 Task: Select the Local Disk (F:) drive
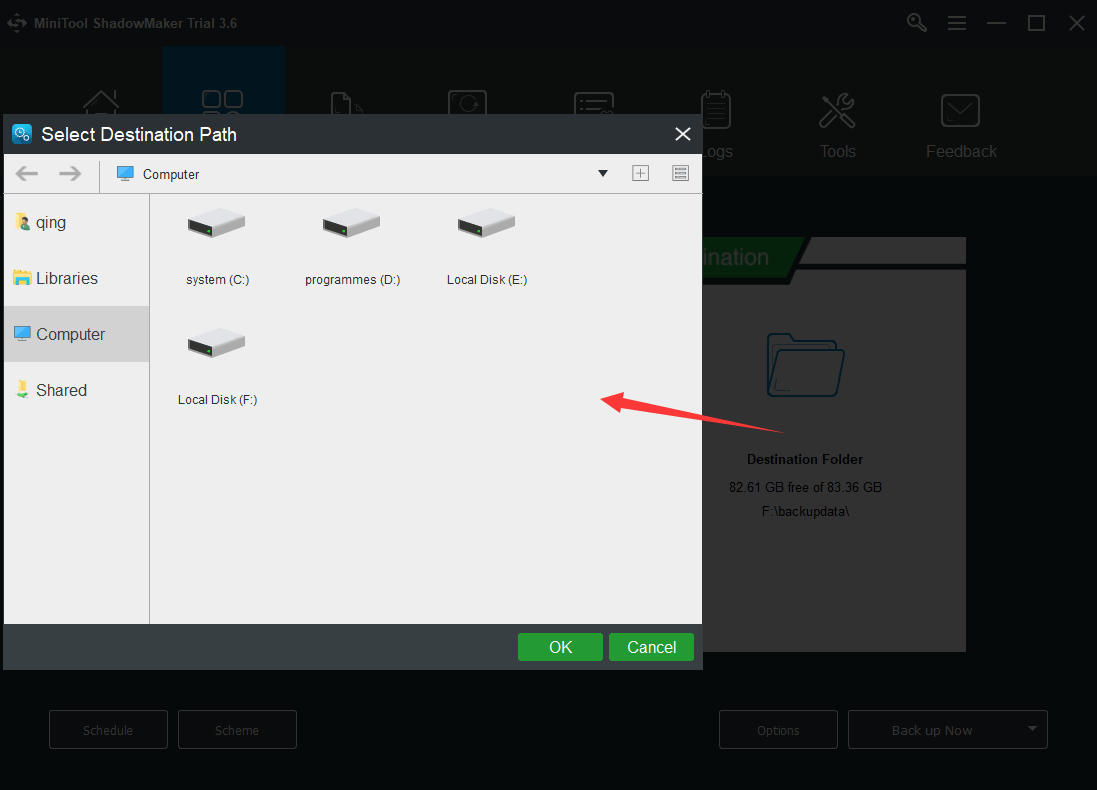(x=217, y=367)
